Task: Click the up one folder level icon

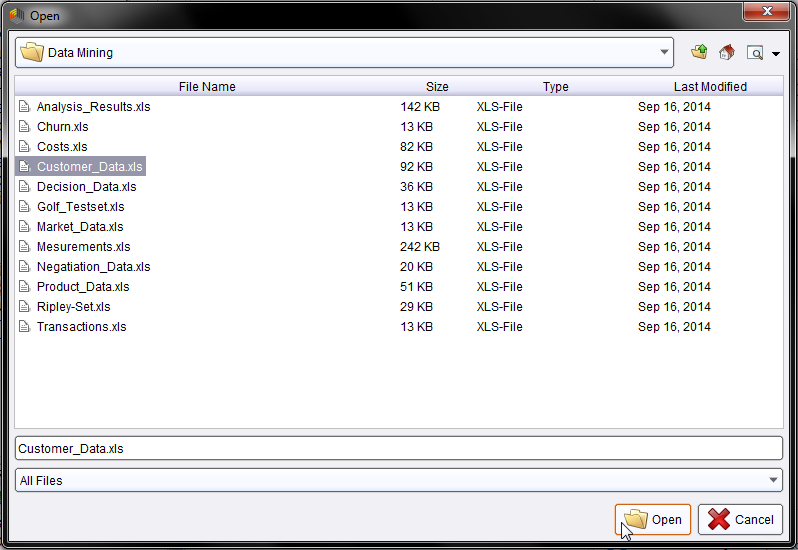Action: click(x=699, y=52)
